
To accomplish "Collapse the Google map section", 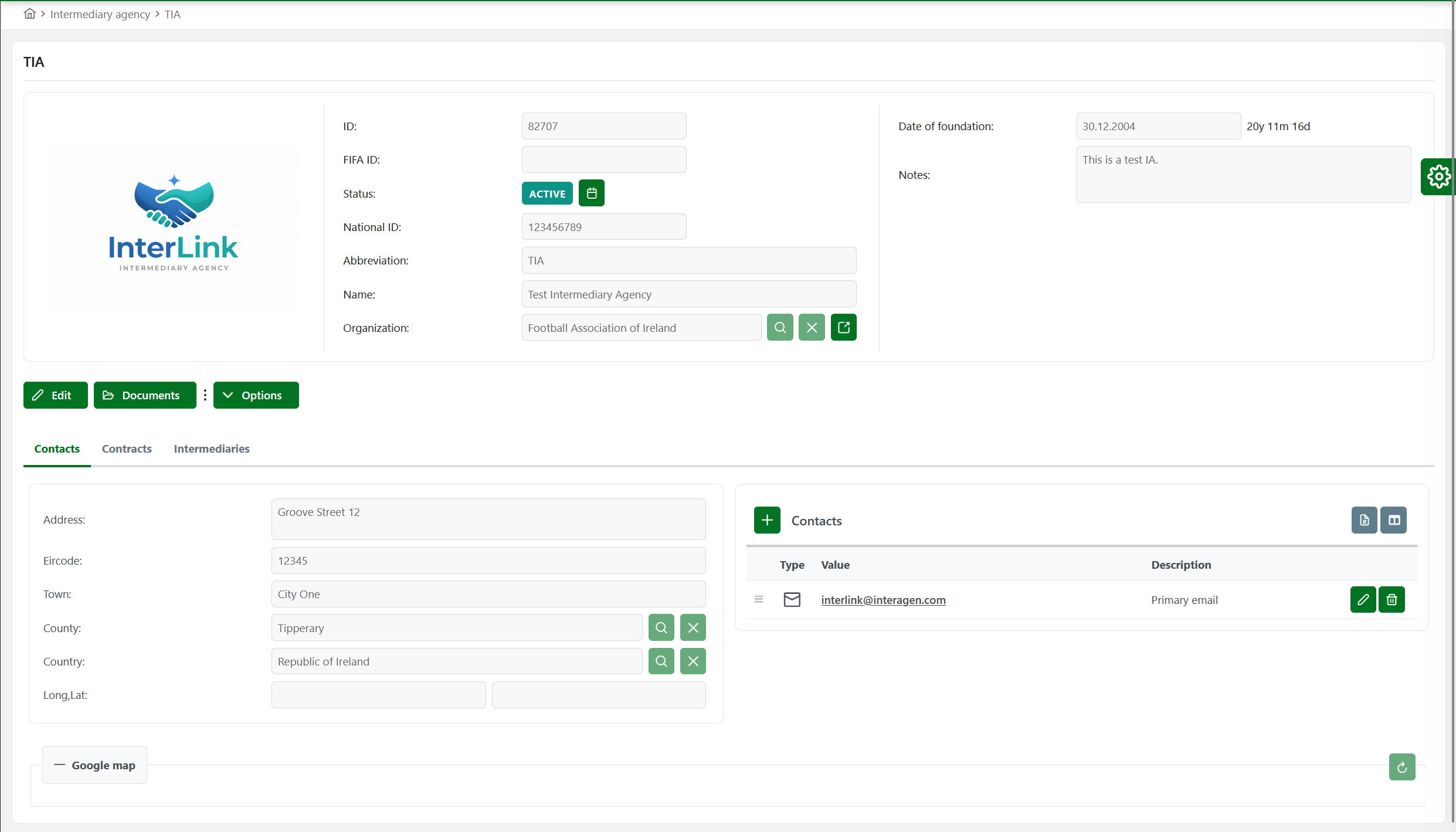I will point(95,766).
